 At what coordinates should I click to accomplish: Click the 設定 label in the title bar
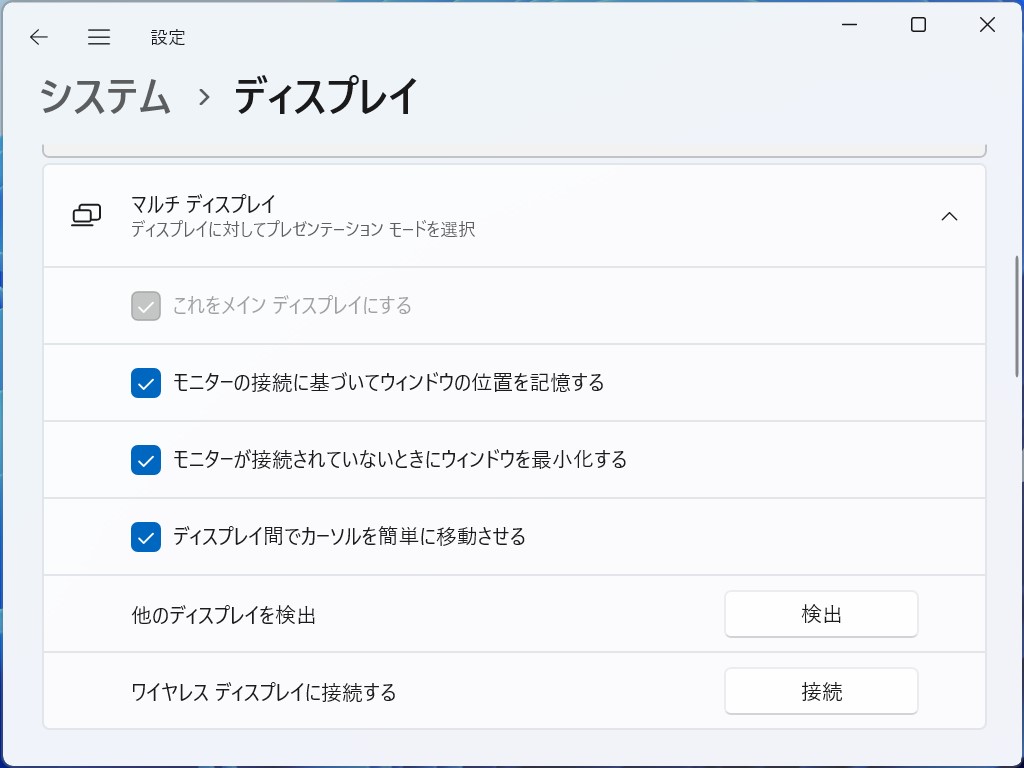pos(167,37)
